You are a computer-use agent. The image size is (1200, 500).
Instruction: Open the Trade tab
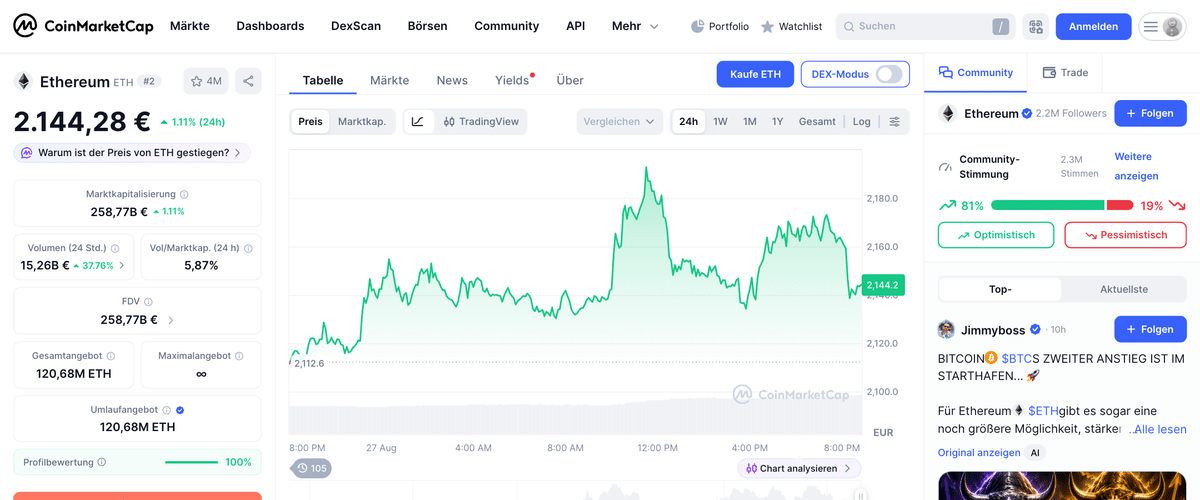coord(1065,72)
